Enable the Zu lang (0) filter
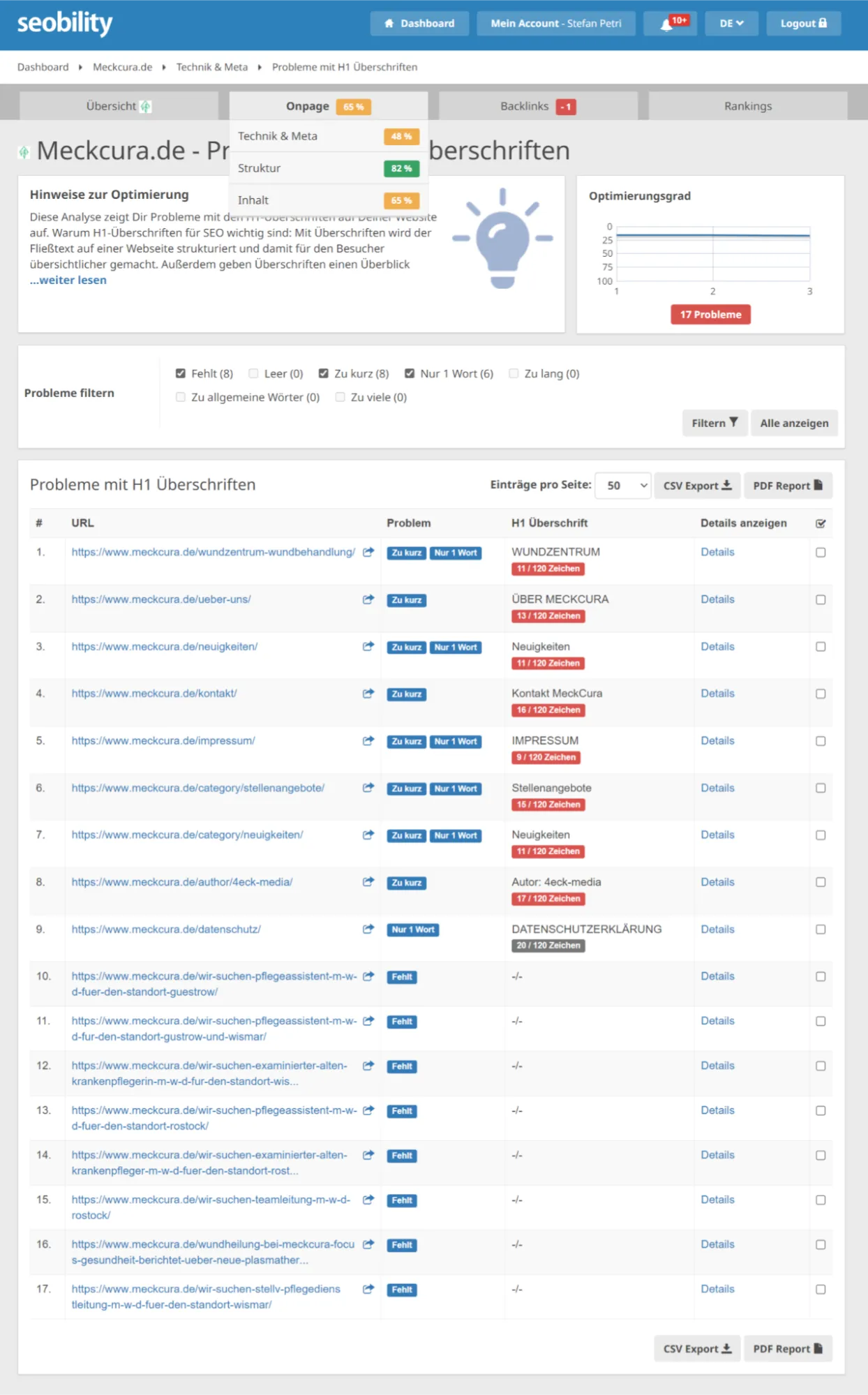Screen dimensions: 868x1395 tap(514, 373)
